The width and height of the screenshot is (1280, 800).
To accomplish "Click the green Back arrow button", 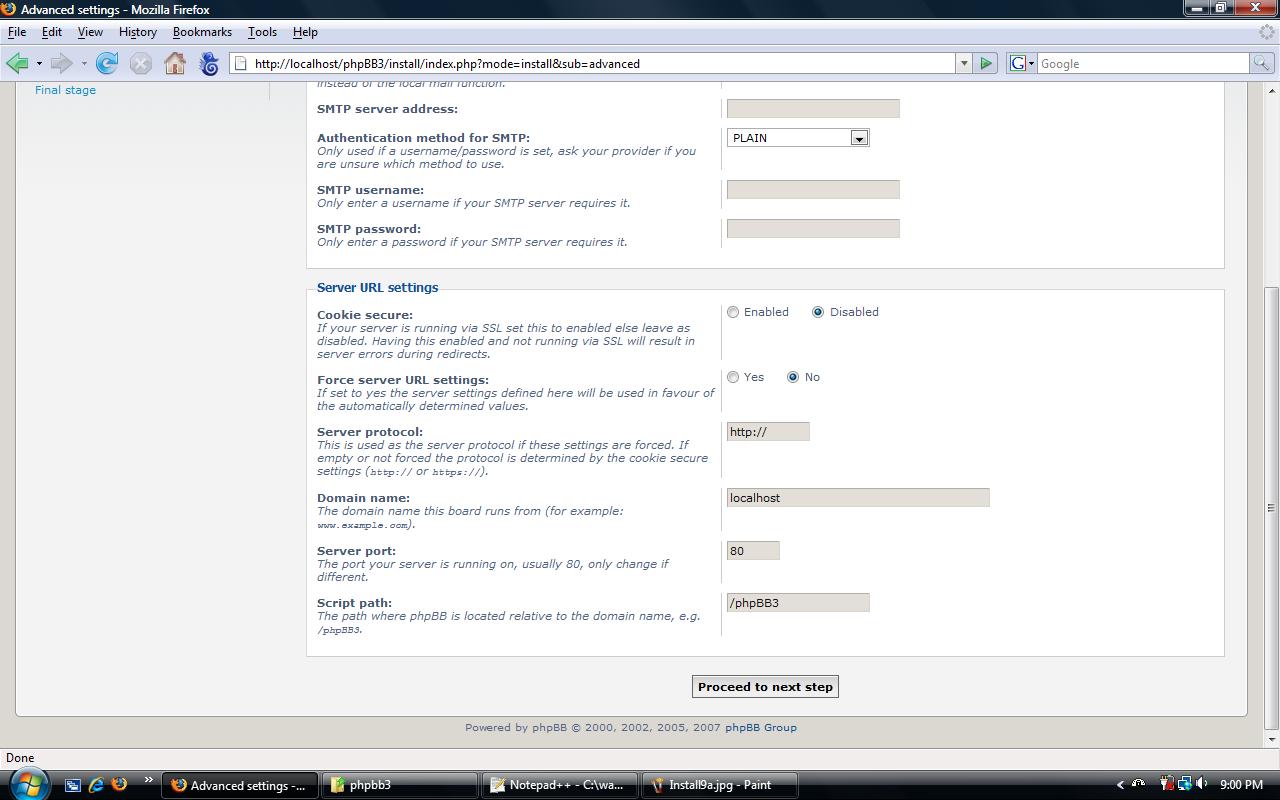I will click(x=17, y=64).
